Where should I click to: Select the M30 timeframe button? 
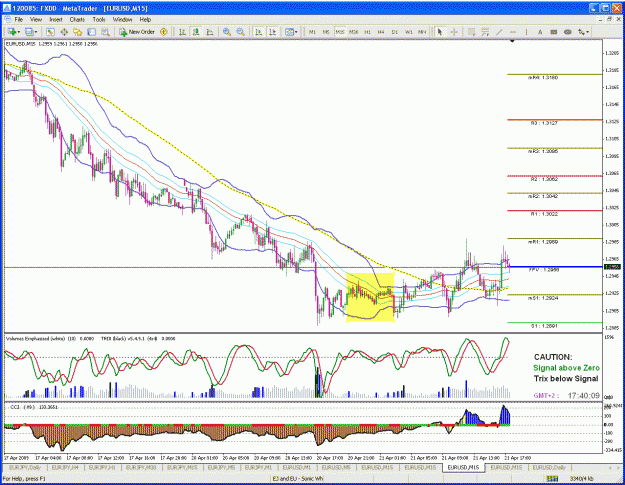pos(354,32)
